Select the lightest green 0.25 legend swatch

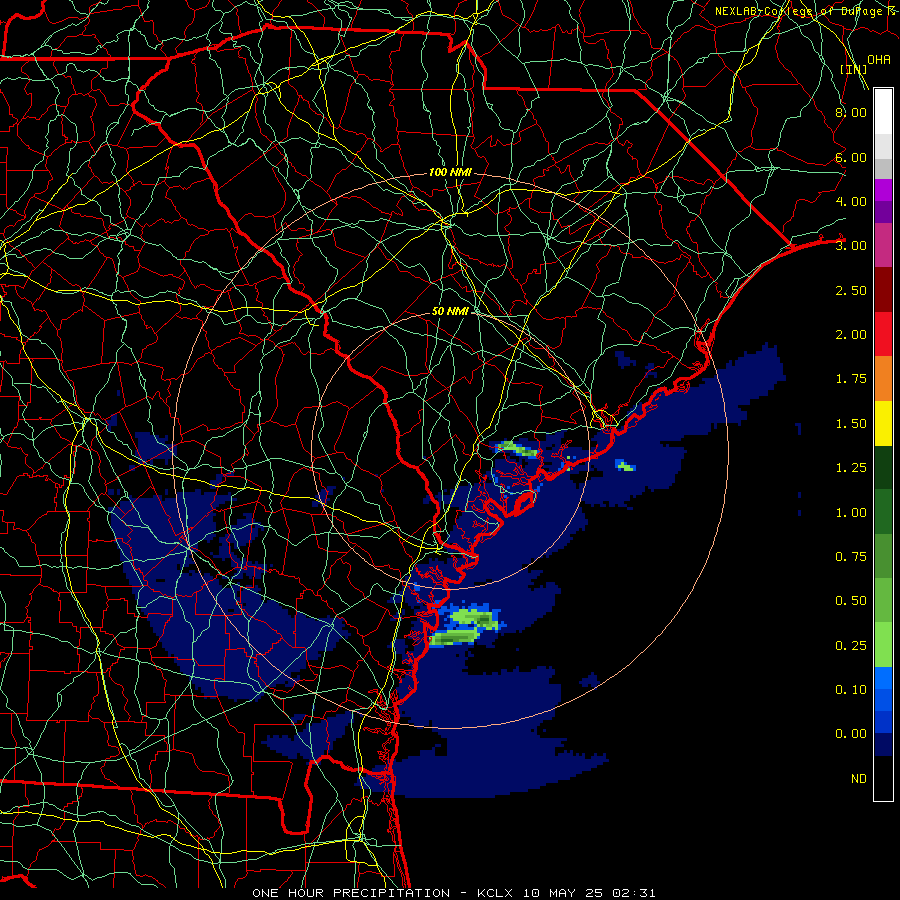tap(883, 645)
